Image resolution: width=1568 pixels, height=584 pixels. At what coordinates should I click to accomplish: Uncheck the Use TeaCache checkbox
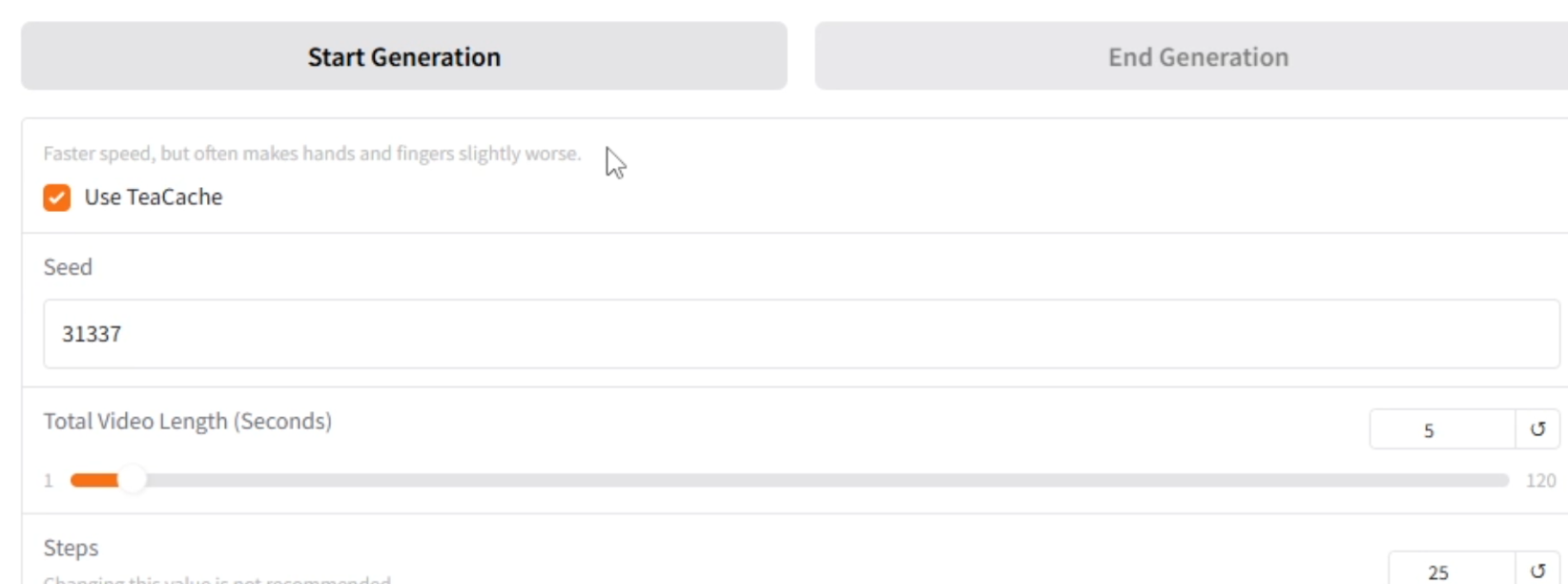click(x=57, y=198)
